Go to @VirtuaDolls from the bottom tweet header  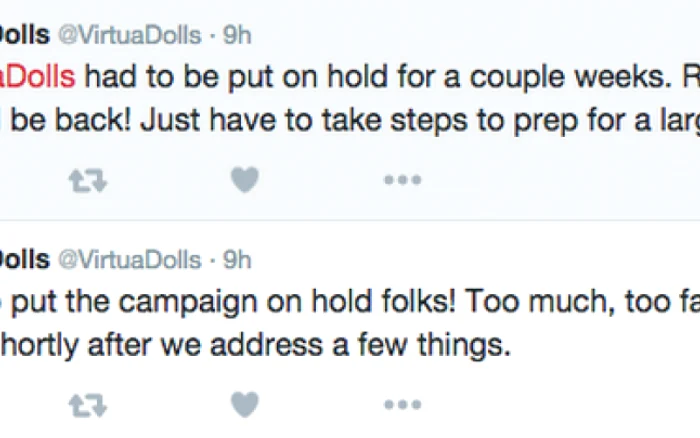[130, 260]
